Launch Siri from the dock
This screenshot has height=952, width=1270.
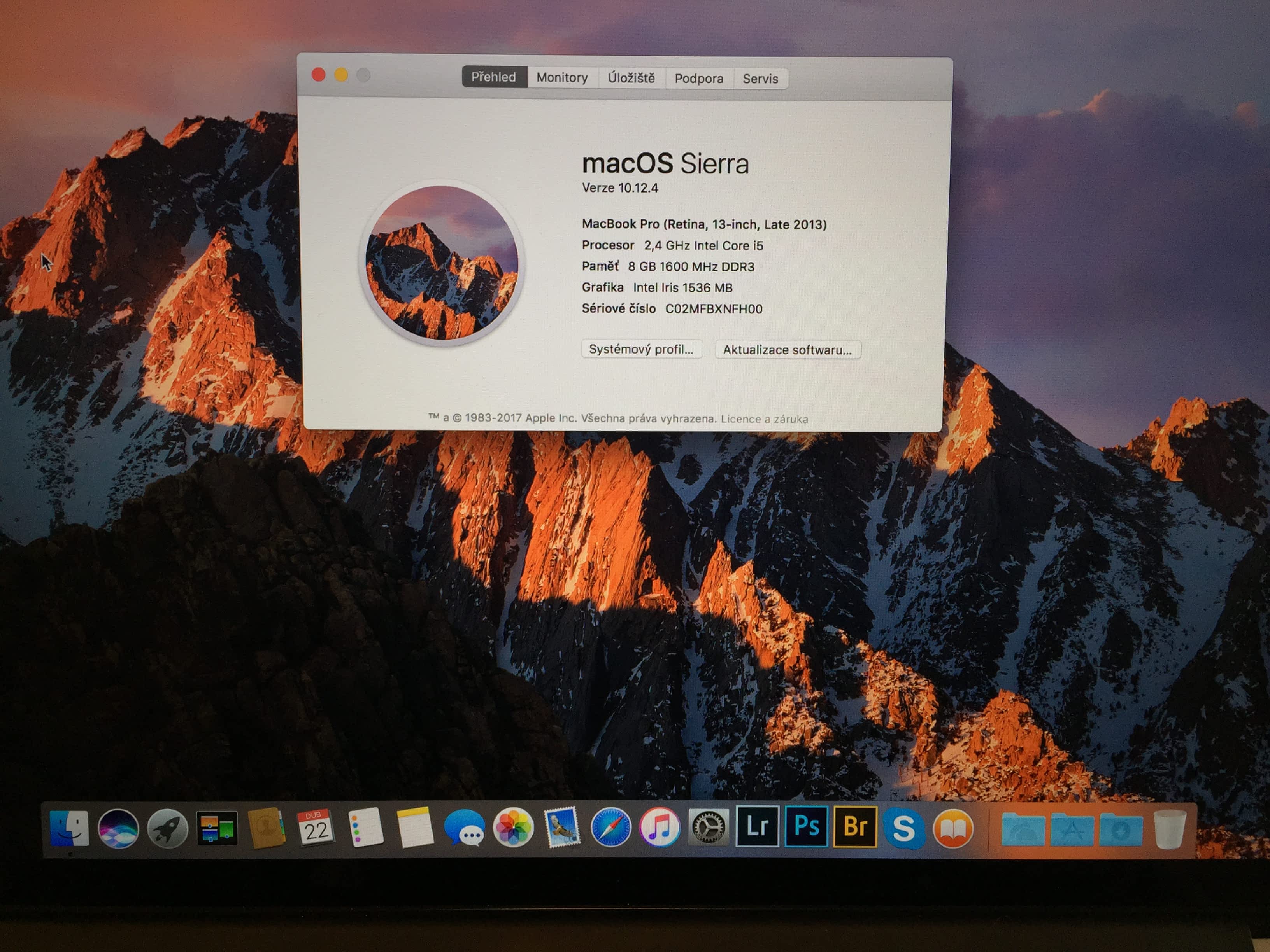coord(118,829)
